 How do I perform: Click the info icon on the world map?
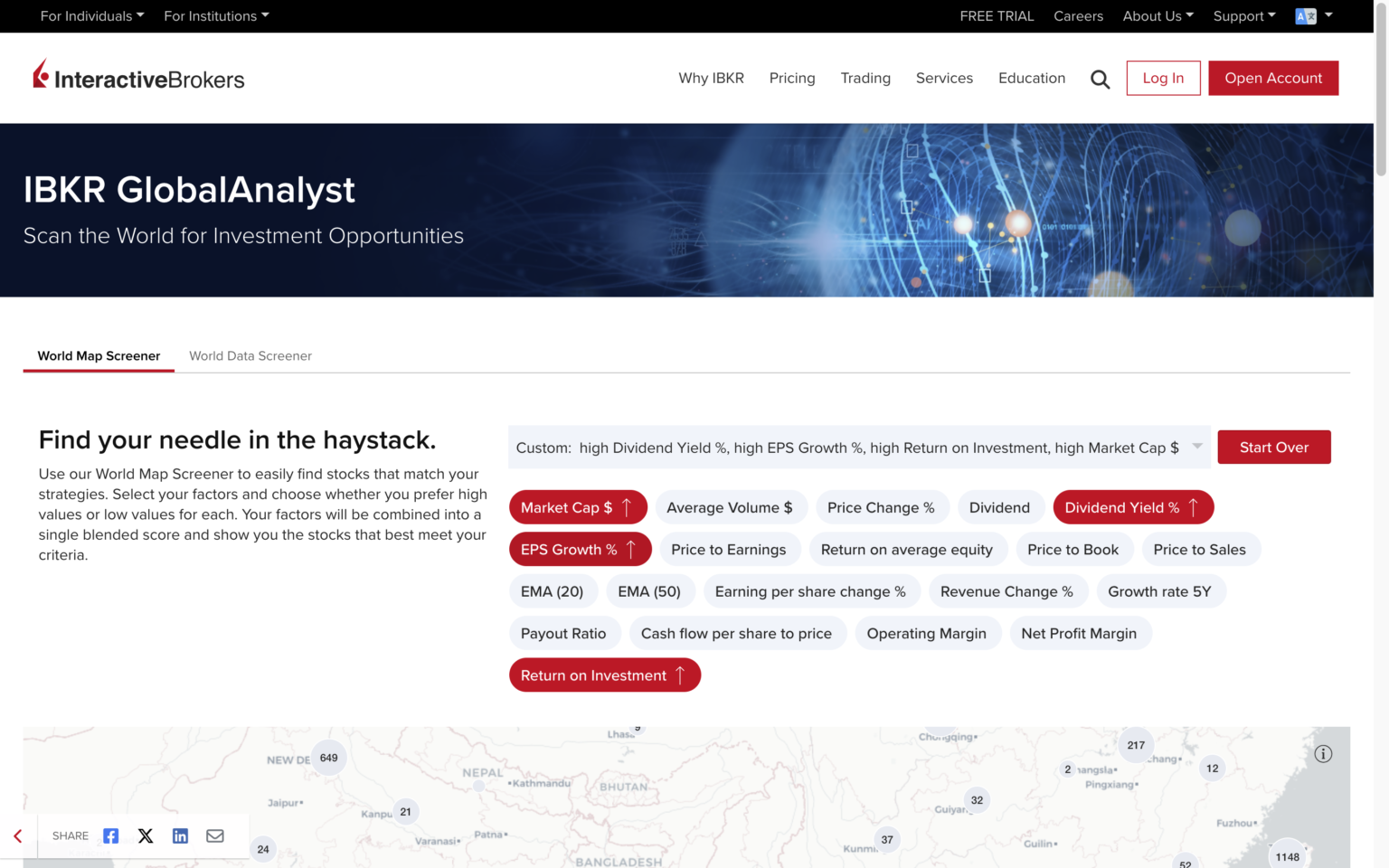[1323, 753]
